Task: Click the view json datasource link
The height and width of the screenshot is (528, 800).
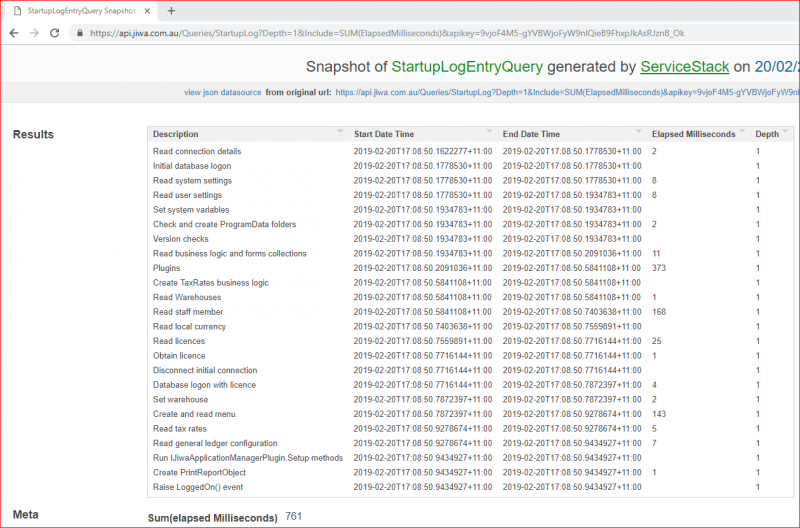Action: pyautogui.click(x=222, y=92)
